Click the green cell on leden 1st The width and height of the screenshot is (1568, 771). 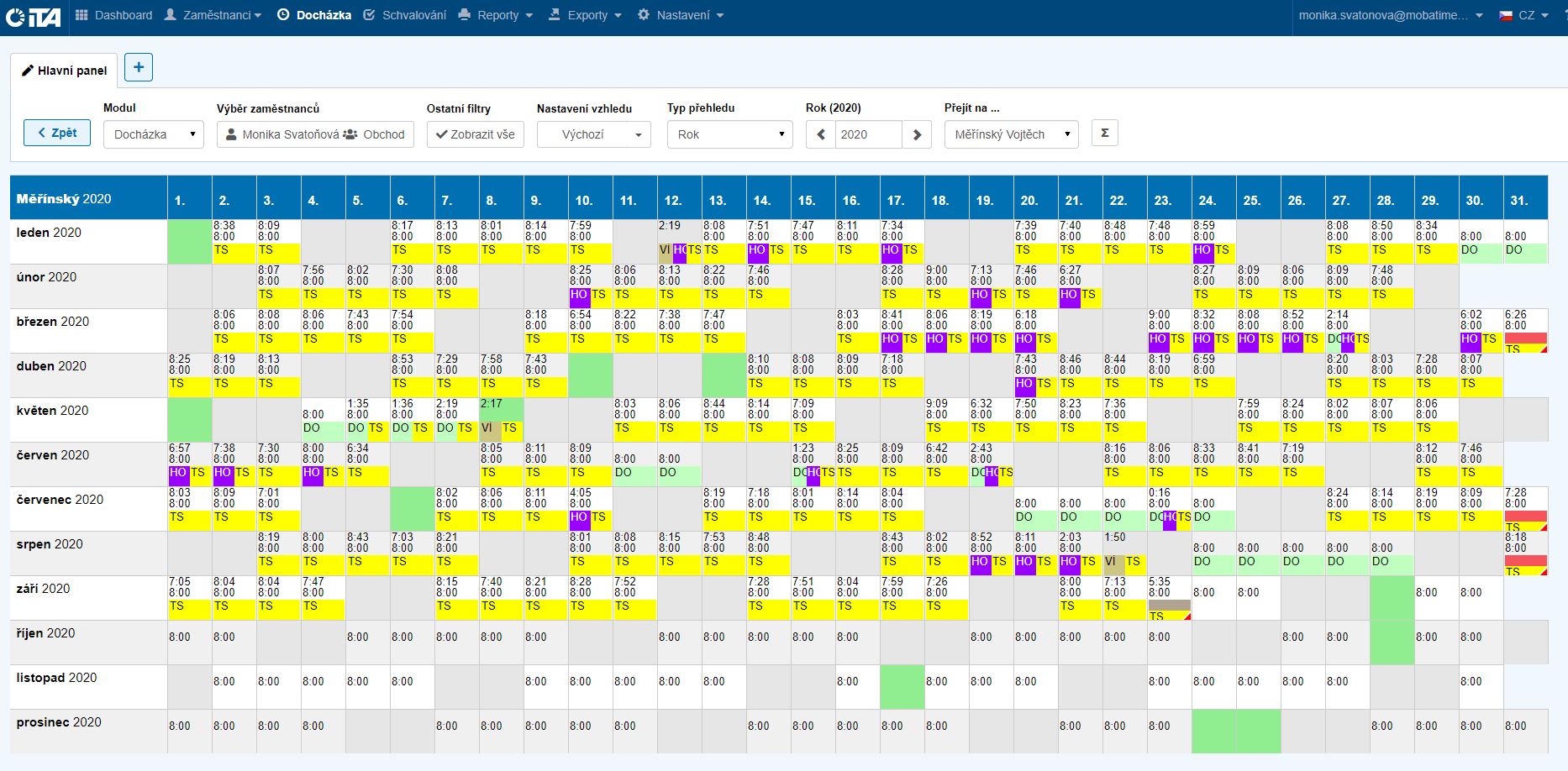190,242
